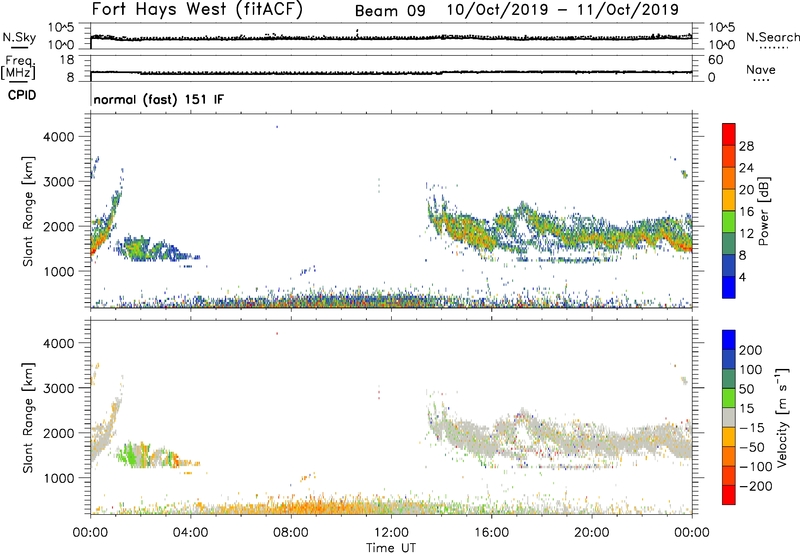Image resolution: width=800 pixels, height=554 pixels.
Task: Click the '16' dB tick on the Power scale
Action: (746, 212)
